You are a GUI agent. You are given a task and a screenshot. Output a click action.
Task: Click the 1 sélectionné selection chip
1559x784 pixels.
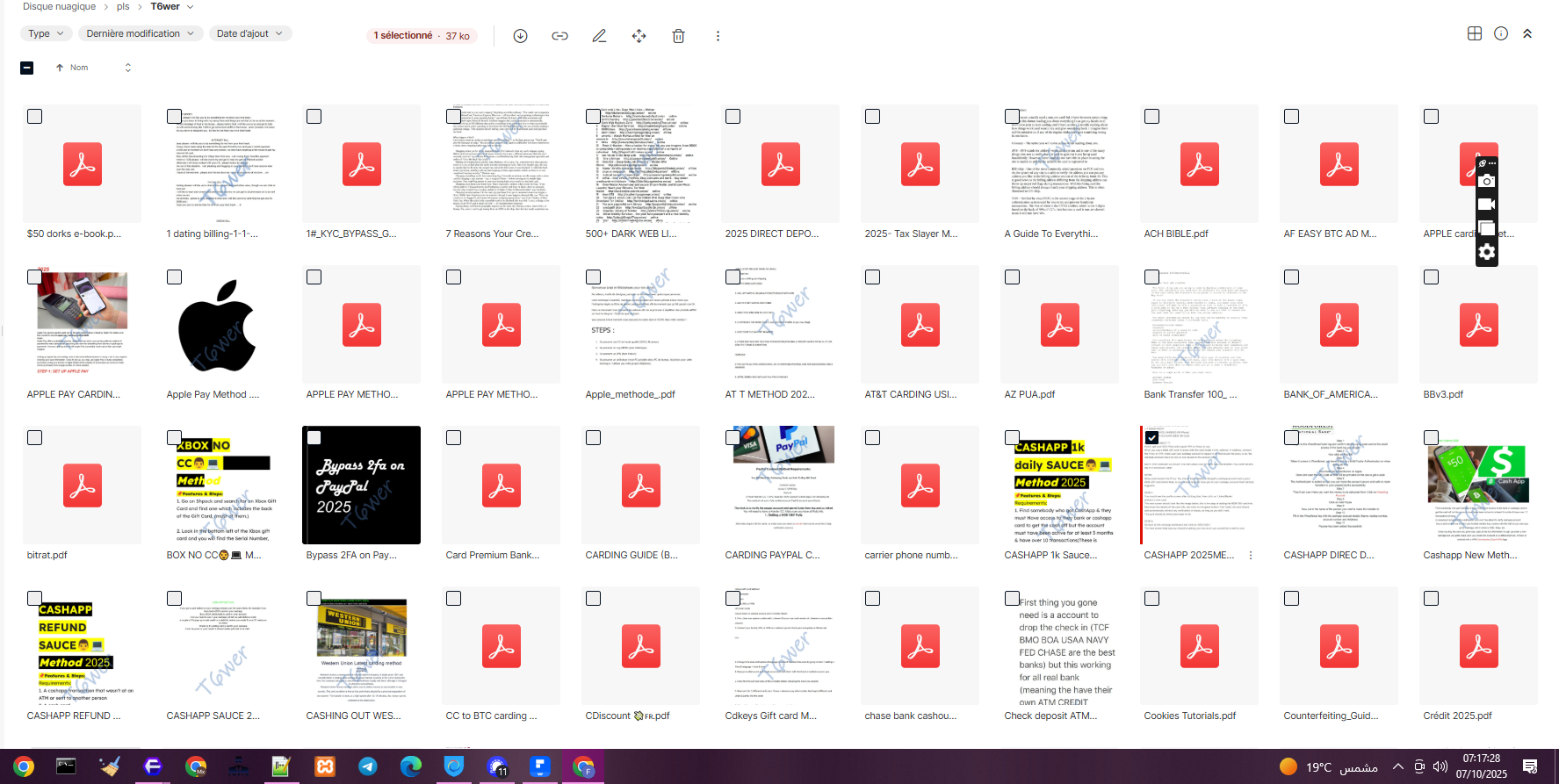tap(422, 36)
